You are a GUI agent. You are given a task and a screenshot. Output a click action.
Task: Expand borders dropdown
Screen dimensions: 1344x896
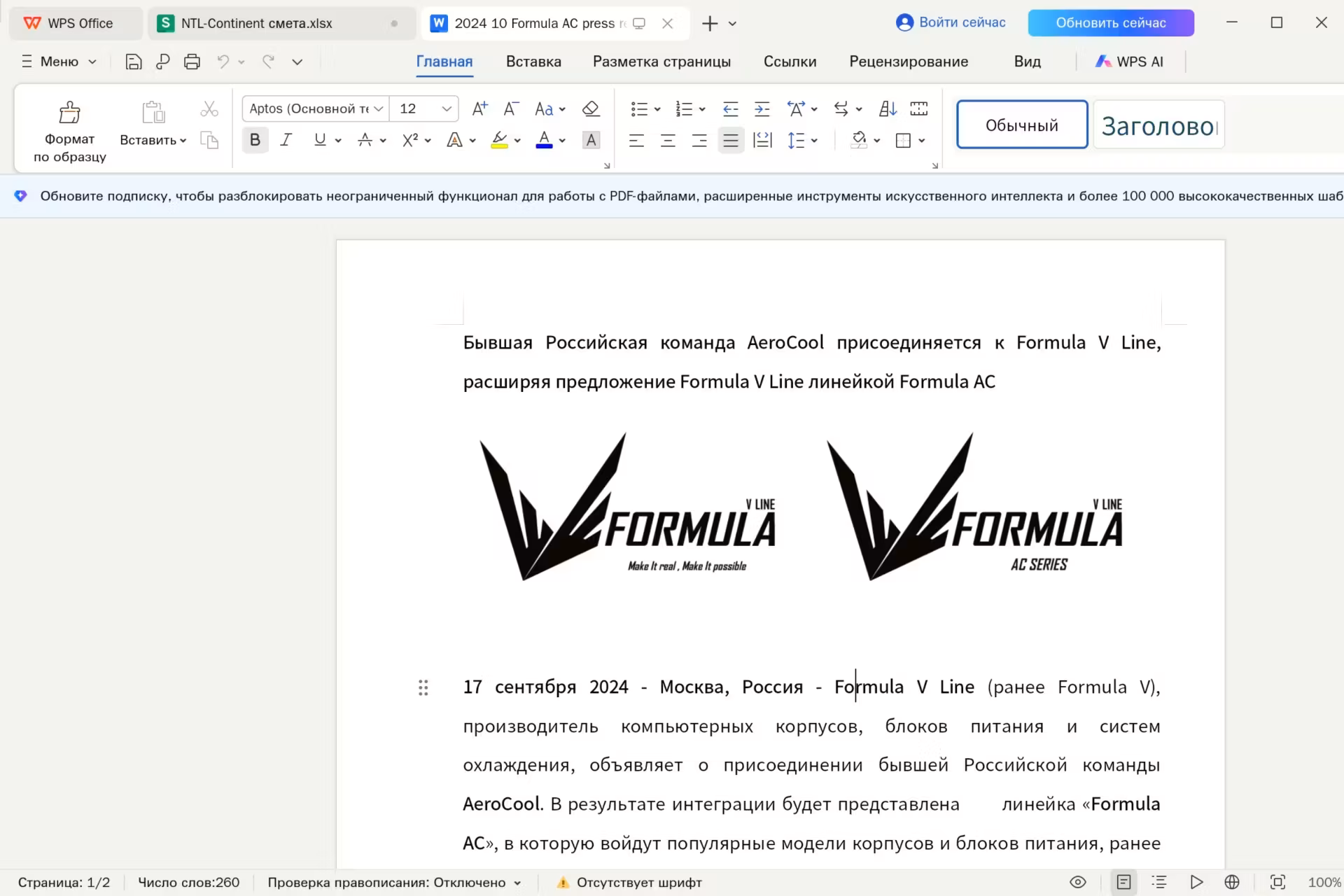pos(922,141)
